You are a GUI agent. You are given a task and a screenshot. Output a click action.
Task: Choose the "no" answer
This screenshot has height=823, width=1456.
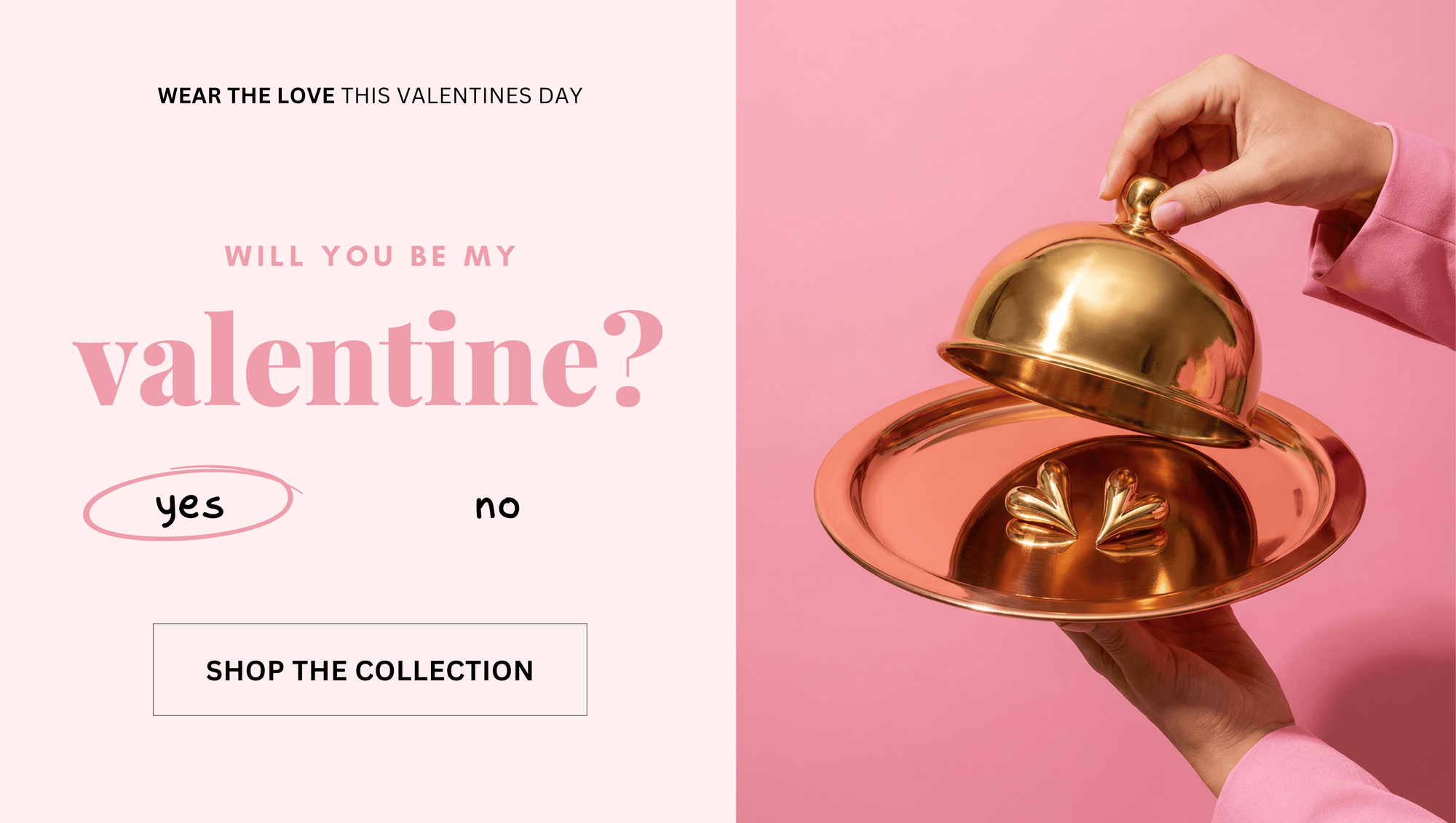(x=497, y=506)
